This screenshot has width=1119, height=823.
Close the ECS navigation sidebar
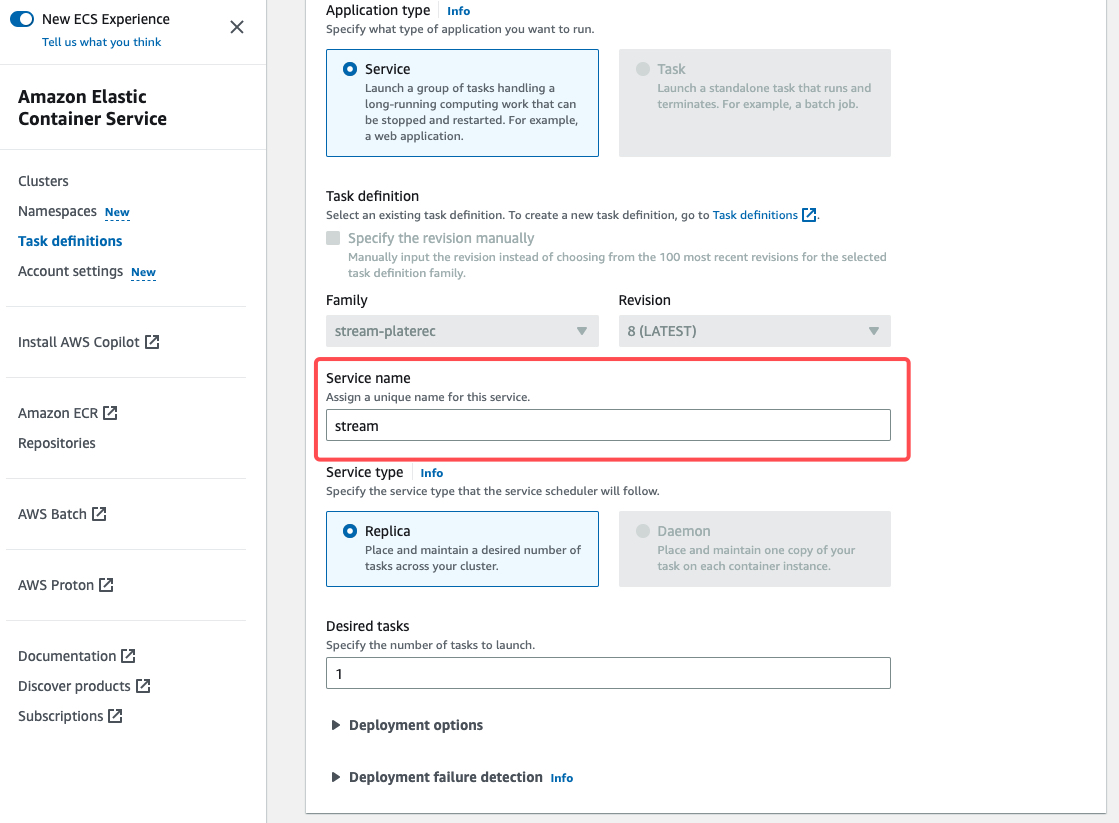pyautogui.click(x=237, y=27)
